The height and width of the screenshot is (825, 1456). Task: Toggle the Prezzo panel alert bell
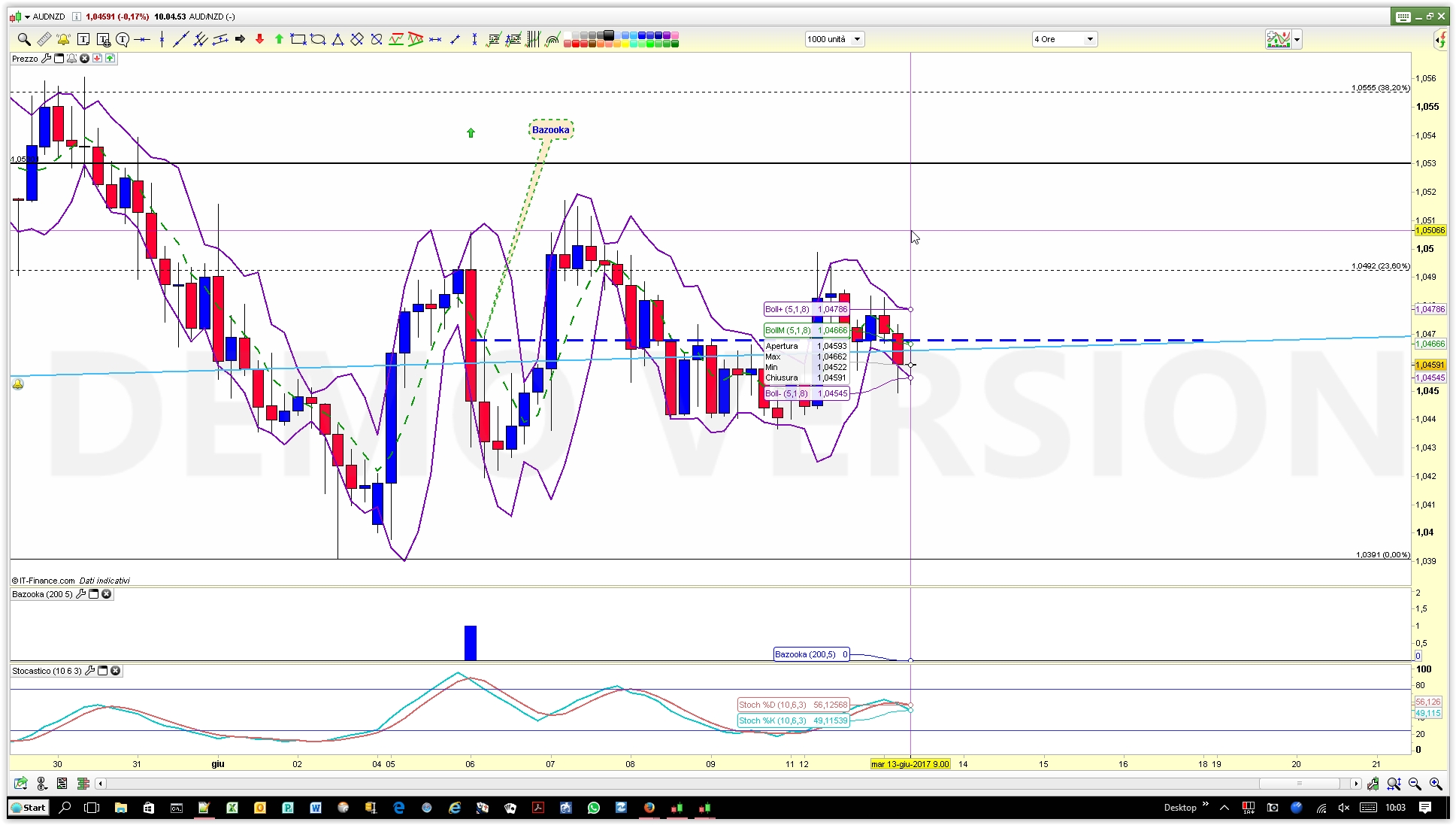point(71,59)
